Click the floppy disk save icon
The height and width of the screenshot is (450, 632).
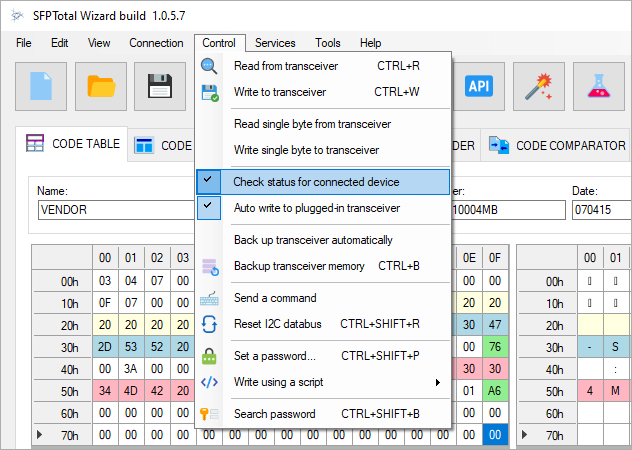(x=160, y=86)
